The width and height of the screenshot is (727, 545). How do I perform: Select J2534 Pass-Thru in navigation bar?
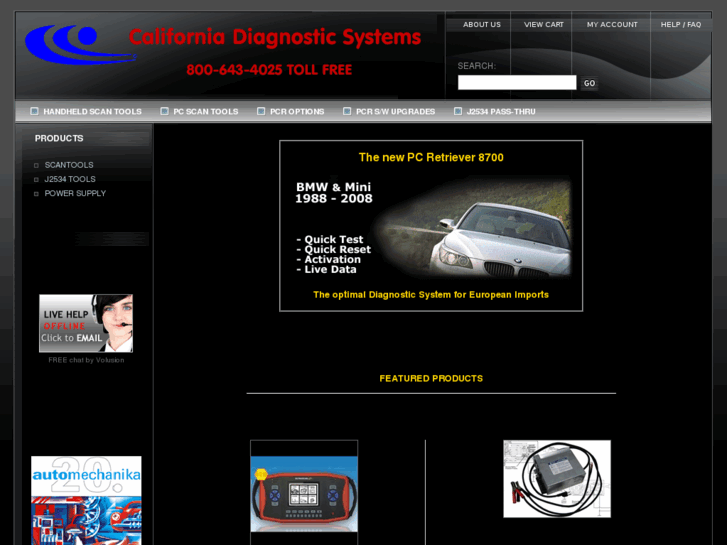[501, 112]
